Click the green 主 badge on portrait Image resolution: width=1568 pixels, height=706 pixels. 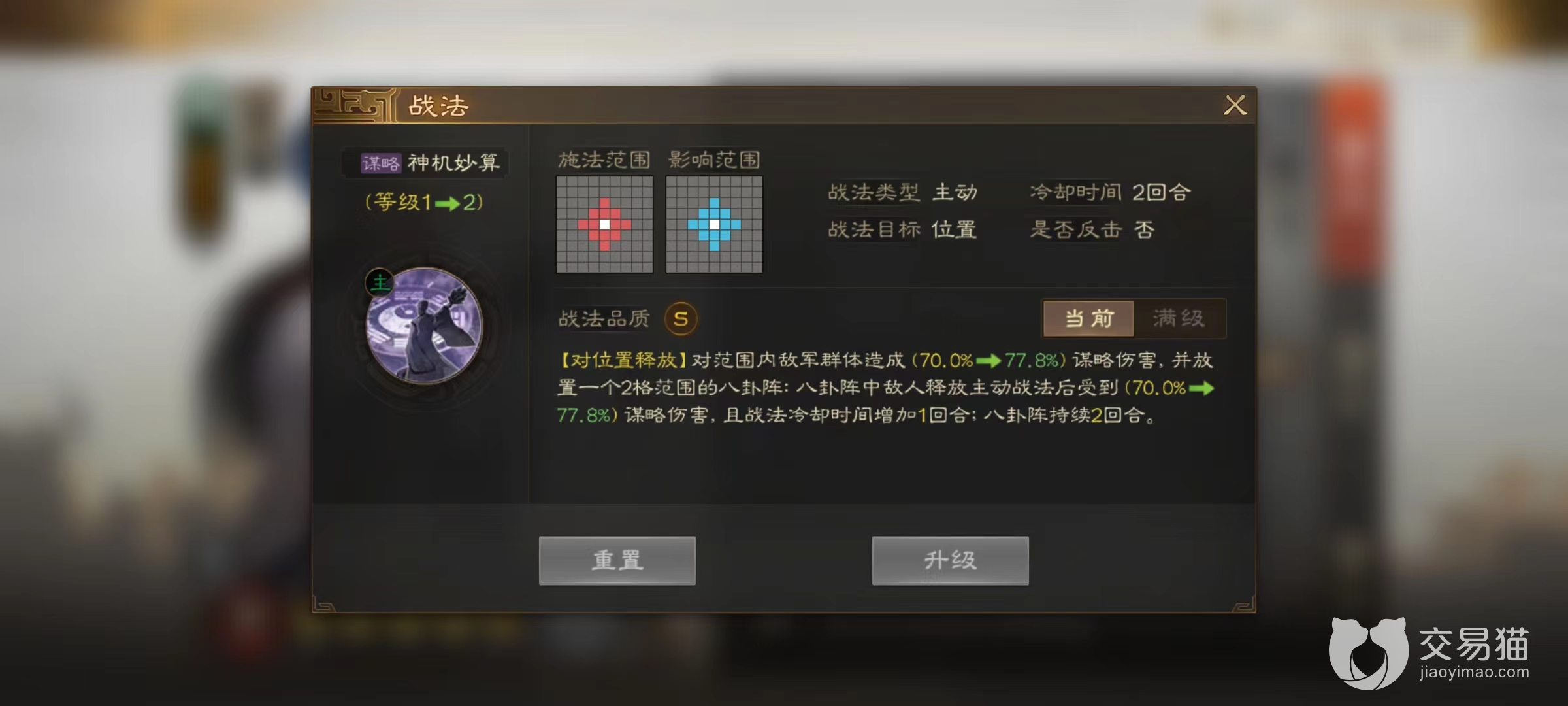tap(380, 282)
